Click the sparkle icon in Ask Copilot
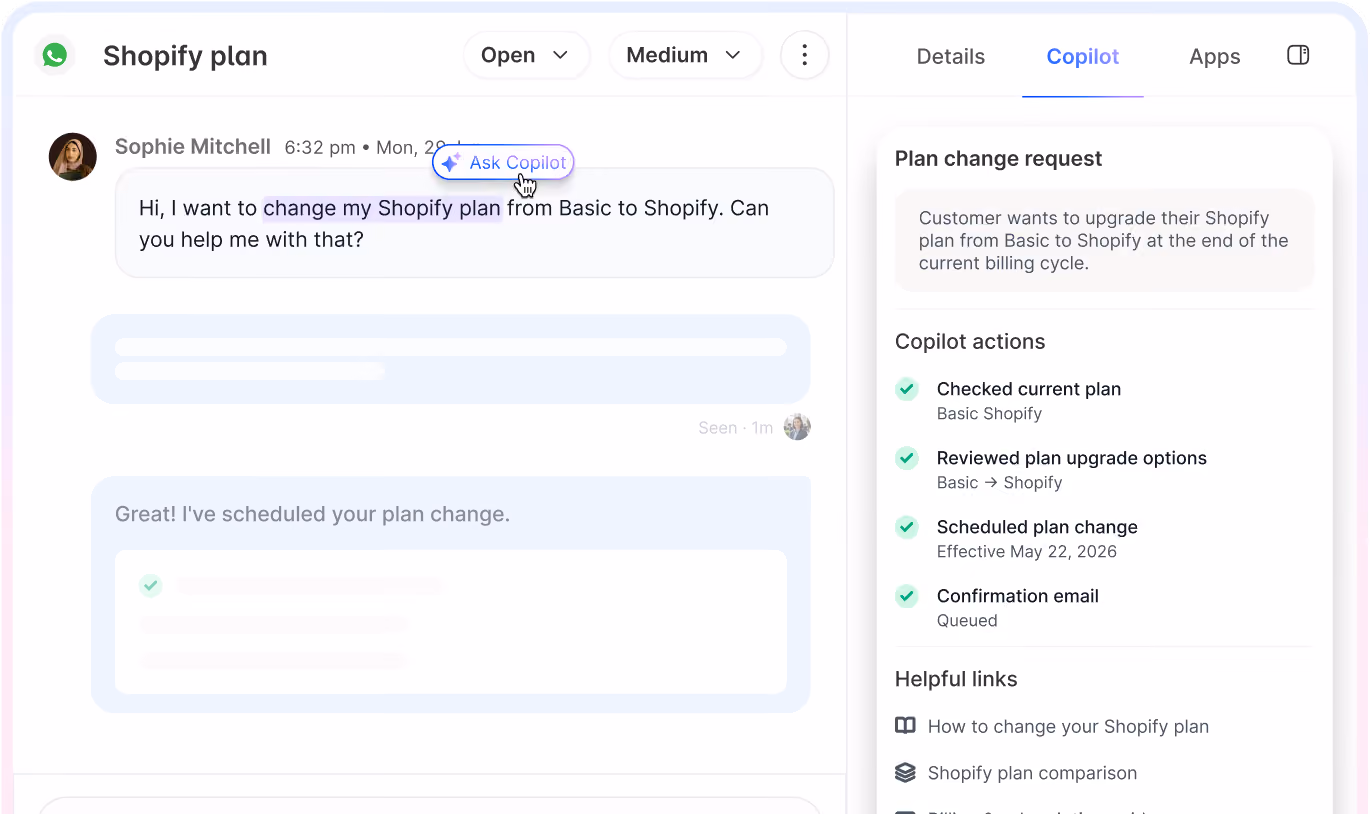The image size is (1370, 814). click(x=451, y=162)
